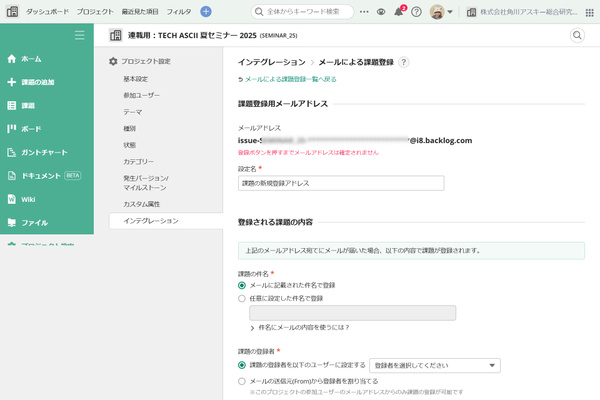Open 発生バージョン/マイルストーン settings page
Screen dimensions: 600x400
click(x=146, y=183)
